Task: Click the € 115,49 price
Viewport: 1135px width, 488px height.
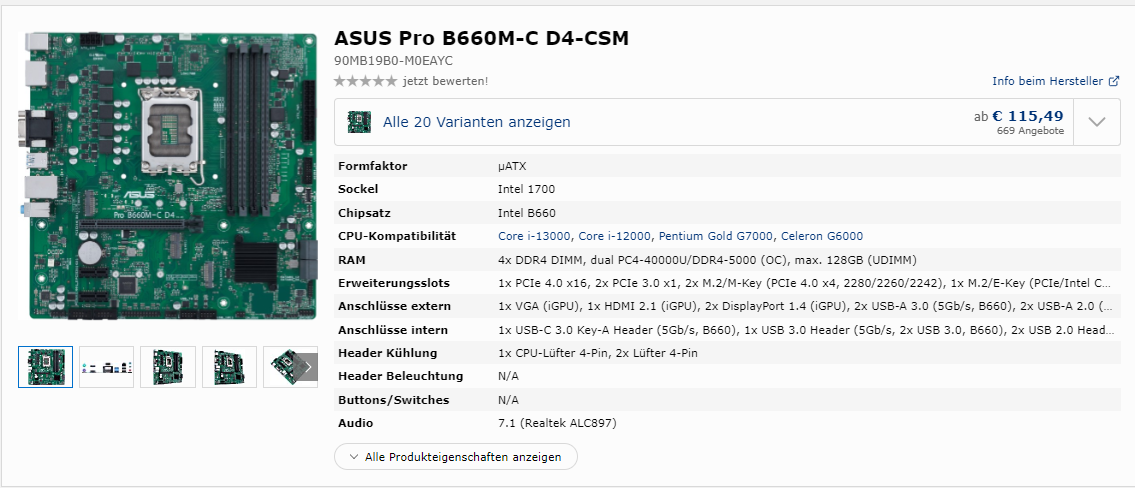Action: pyautogui.click(x=1027, y=116)
